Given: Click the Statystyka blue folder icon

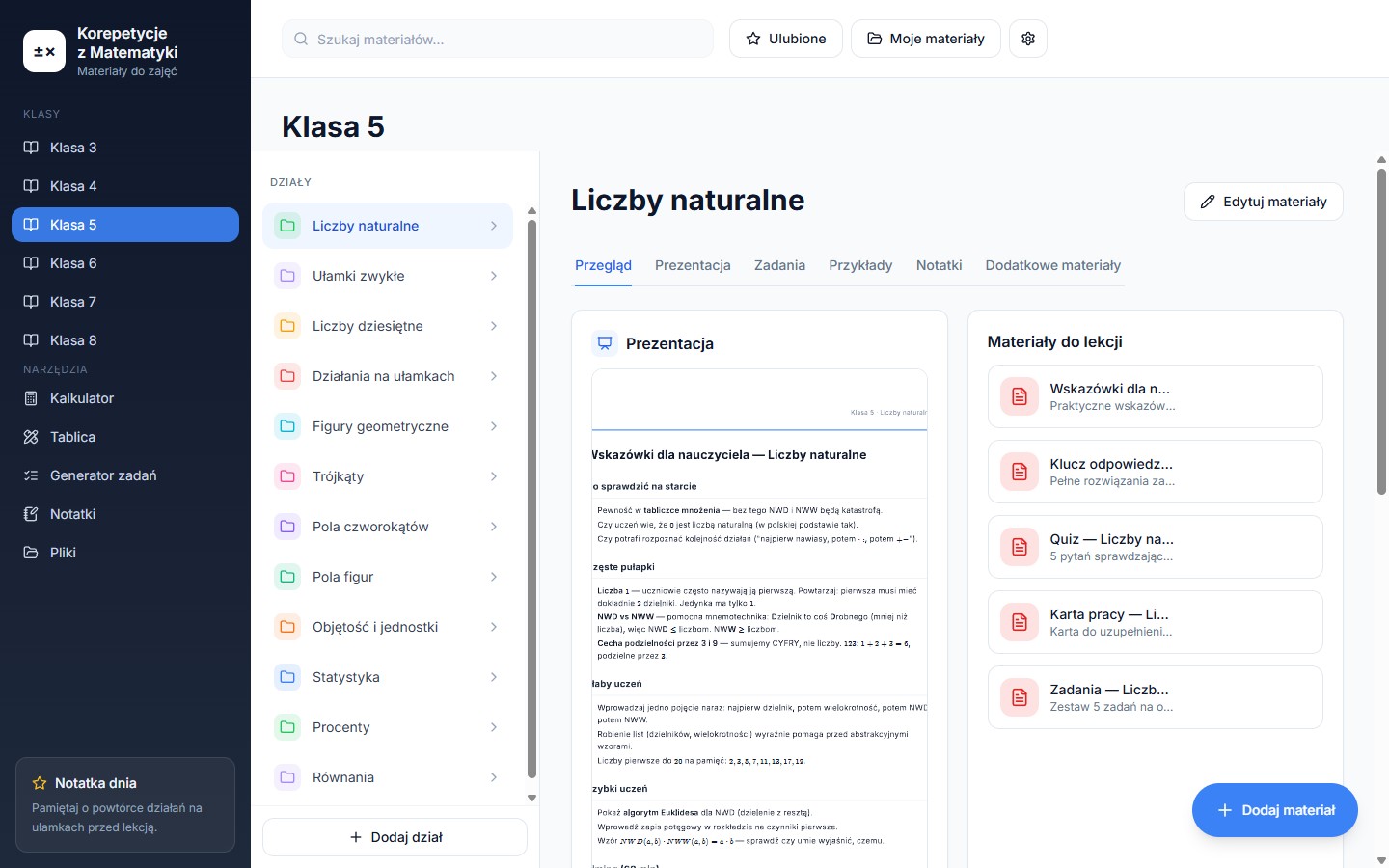Looking at the screenshot, I should tap(287, 677).
